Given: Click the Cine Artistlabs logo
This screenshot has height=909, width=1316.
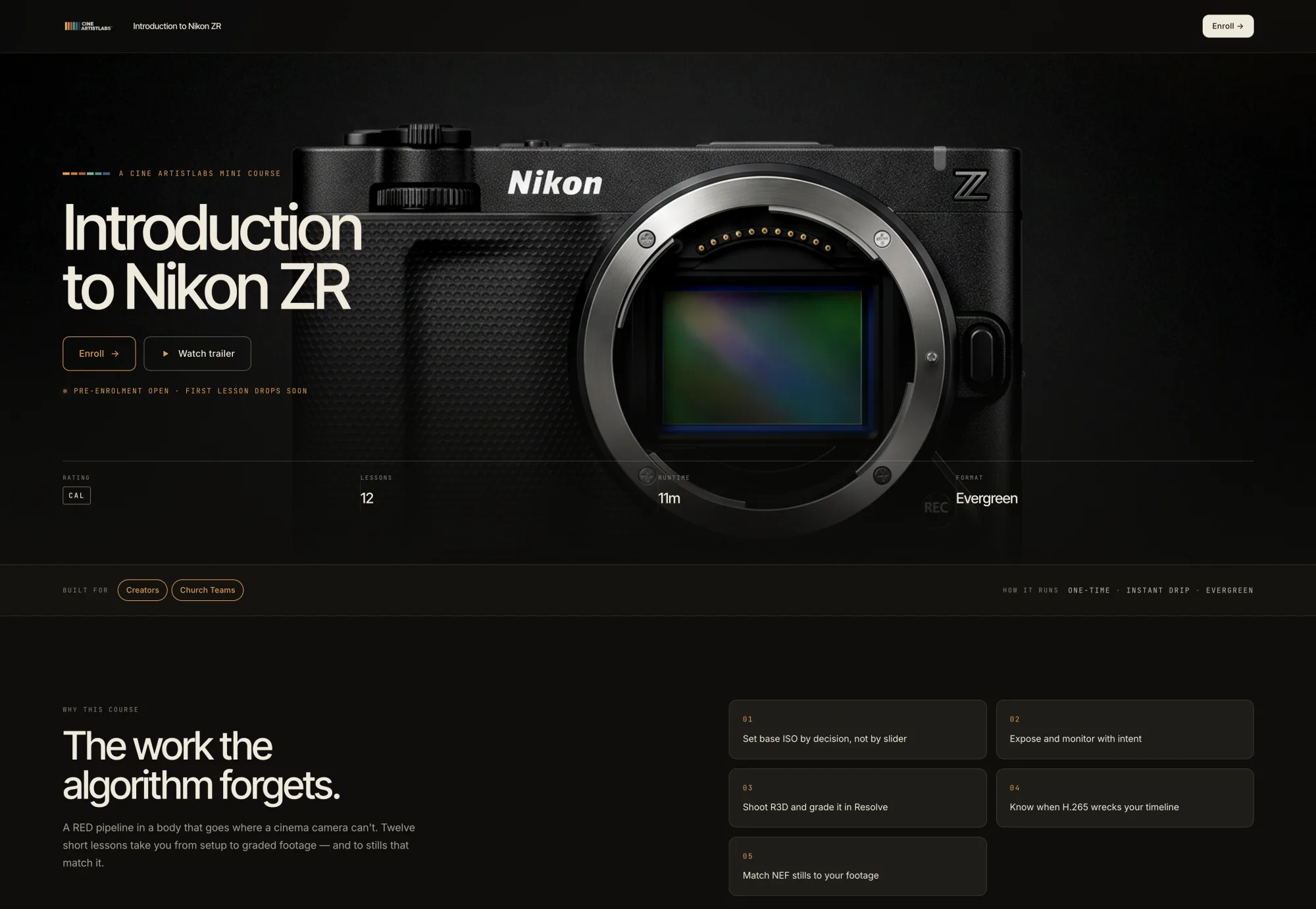Looking at the screenshot, I should coord(88,26).
